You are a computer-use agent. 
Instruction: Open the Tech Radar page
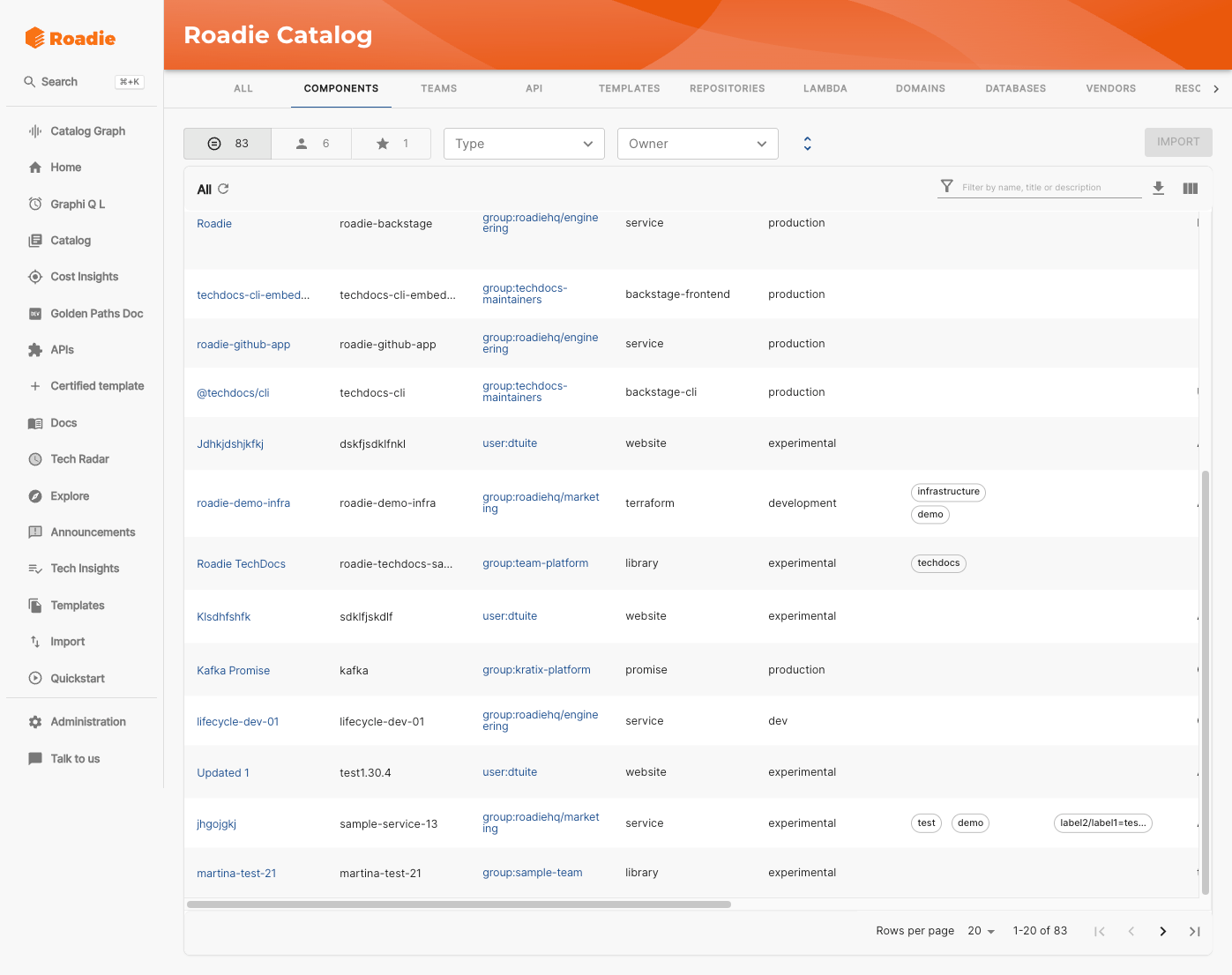pos(78,458)
